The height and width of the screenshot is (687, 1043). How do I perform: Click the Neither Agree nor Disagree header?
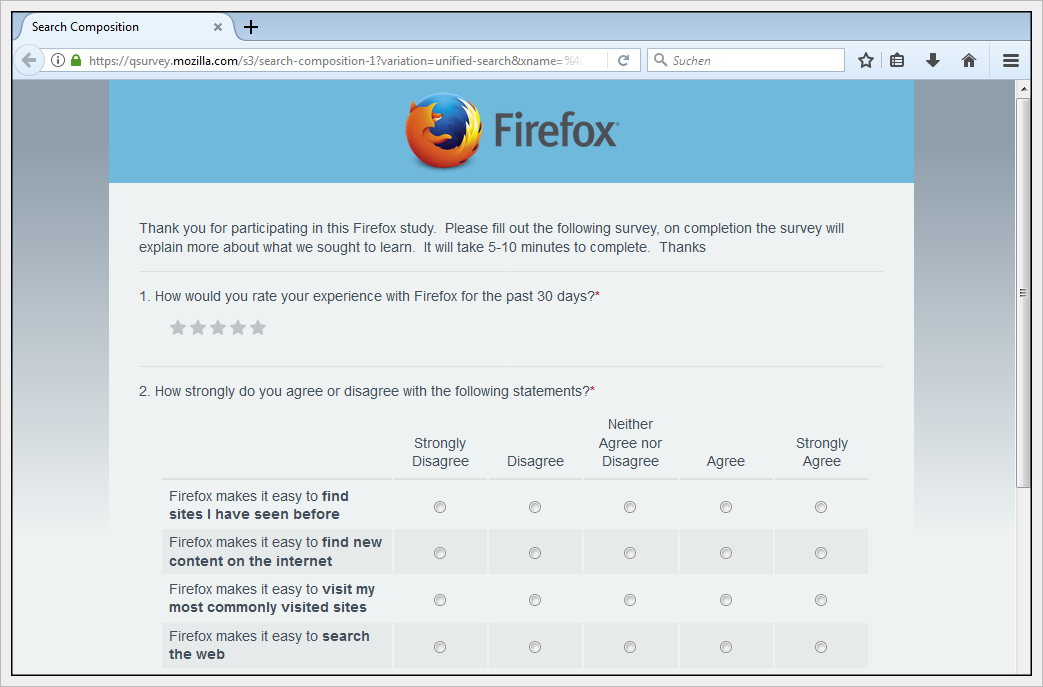pos(630,443)
